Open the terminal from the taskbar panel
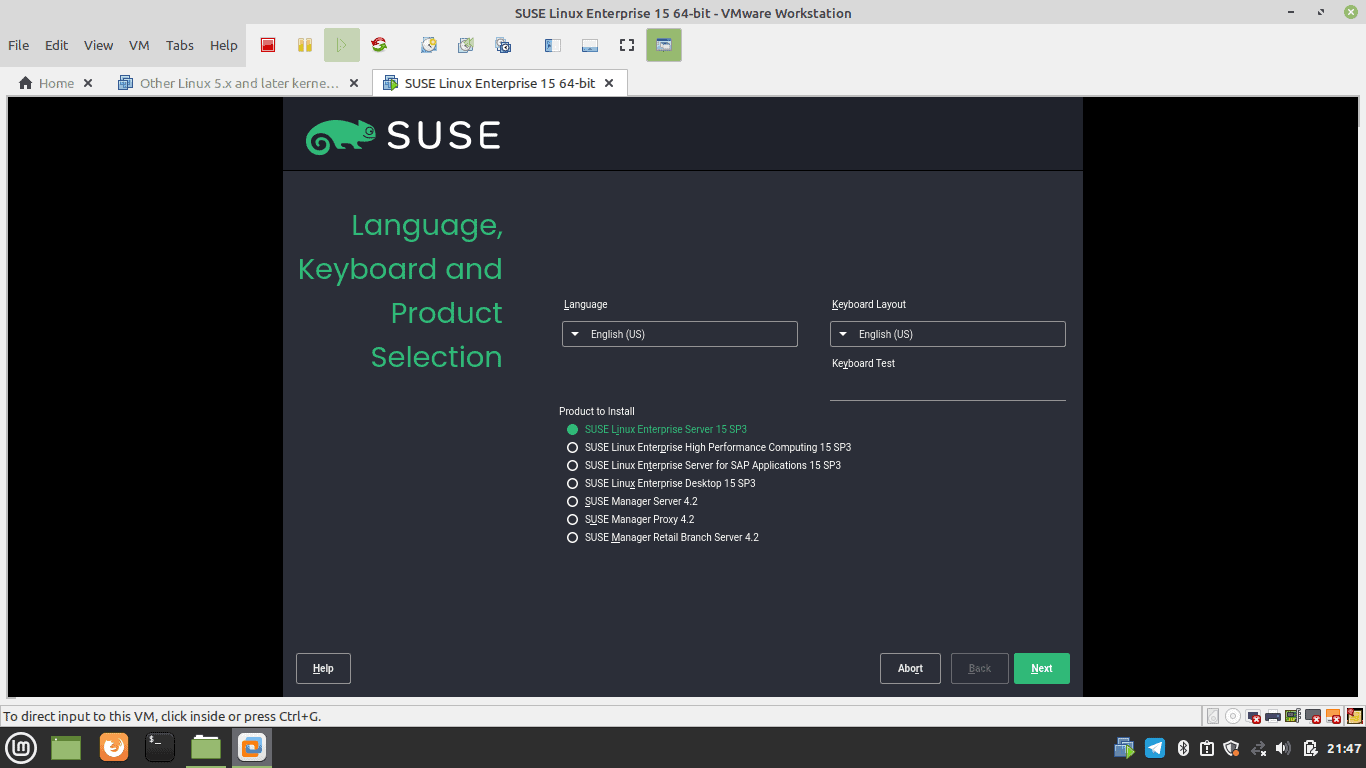 pos(160,747)
